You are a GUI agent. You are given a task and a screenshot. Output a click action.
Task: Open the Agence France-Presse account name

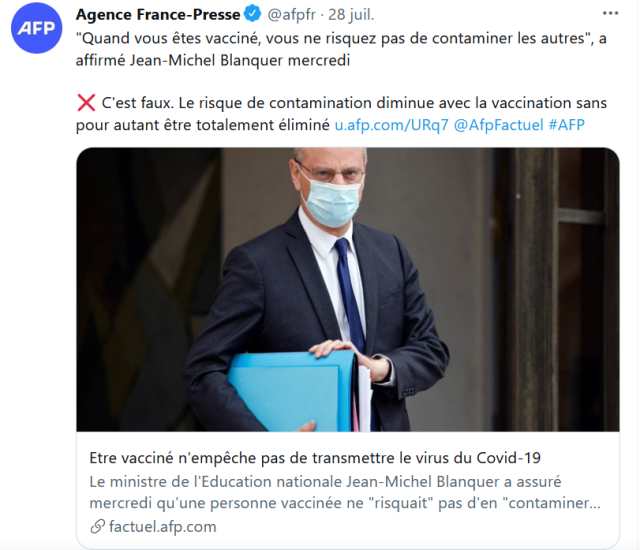point(158,14)
